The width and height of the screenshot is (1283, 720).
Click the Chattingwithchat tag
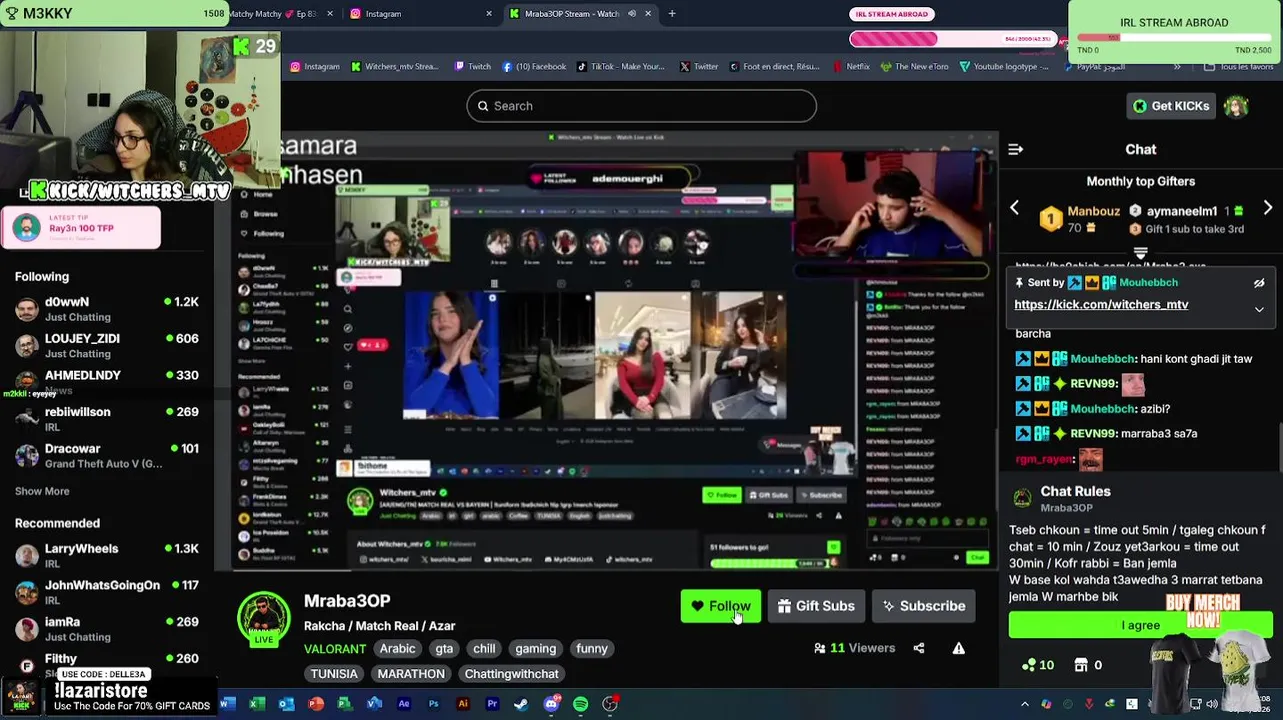click(x=511, y=674)
